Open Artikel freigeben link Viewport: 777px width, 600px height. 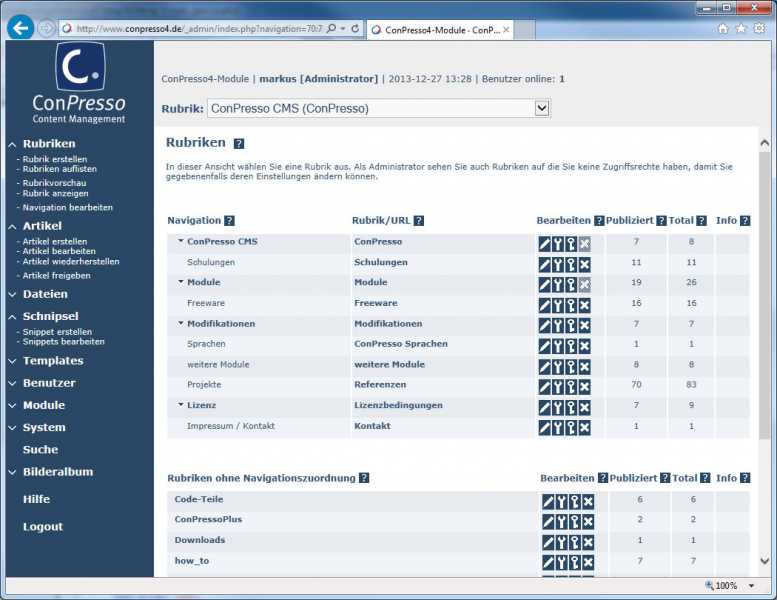[x=56, y=275]
